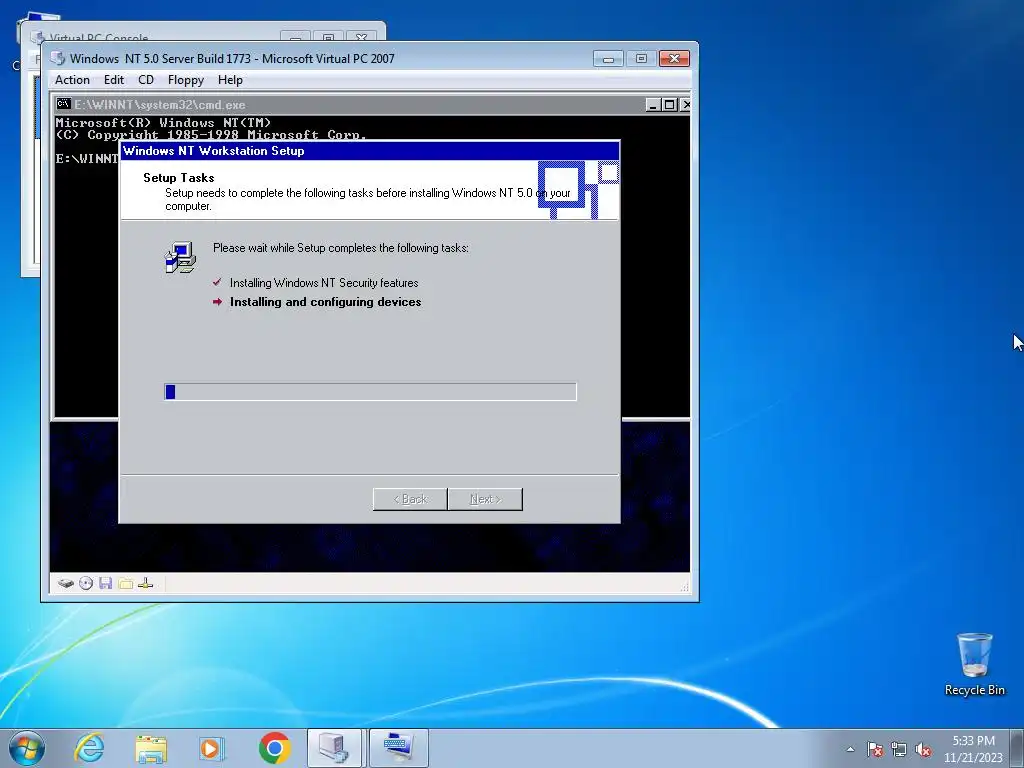Open the Floppy menu

pos(185,80)
